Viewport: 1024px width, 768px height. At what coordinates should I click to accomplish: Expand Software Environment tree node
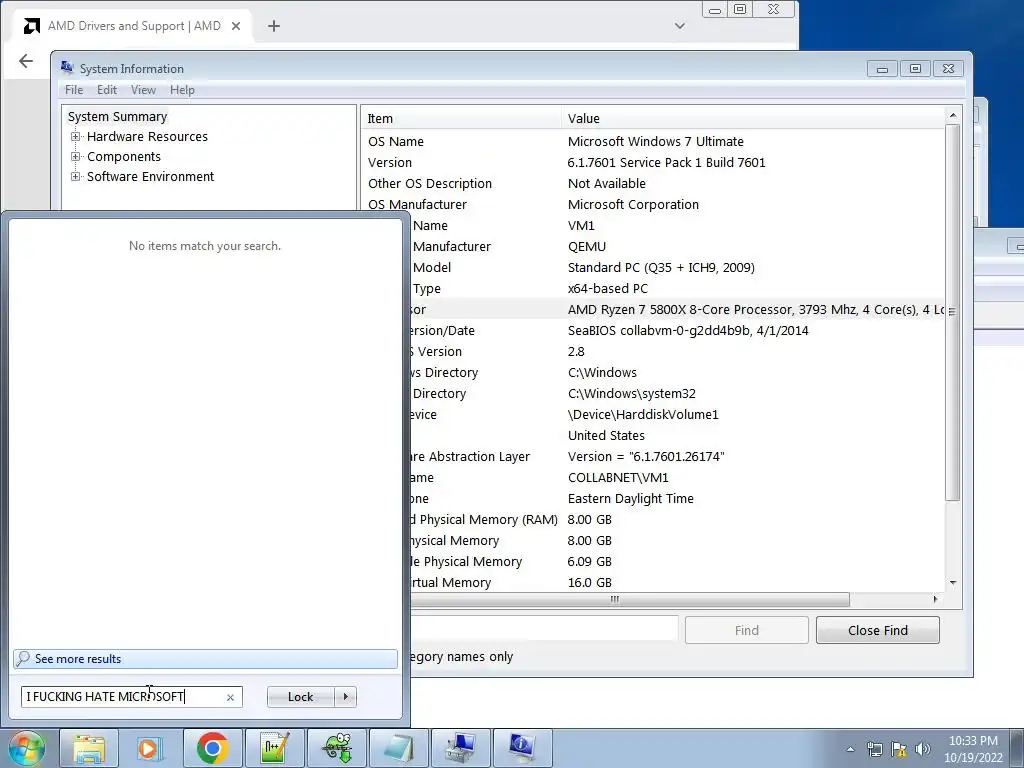(x=76, y=177)
